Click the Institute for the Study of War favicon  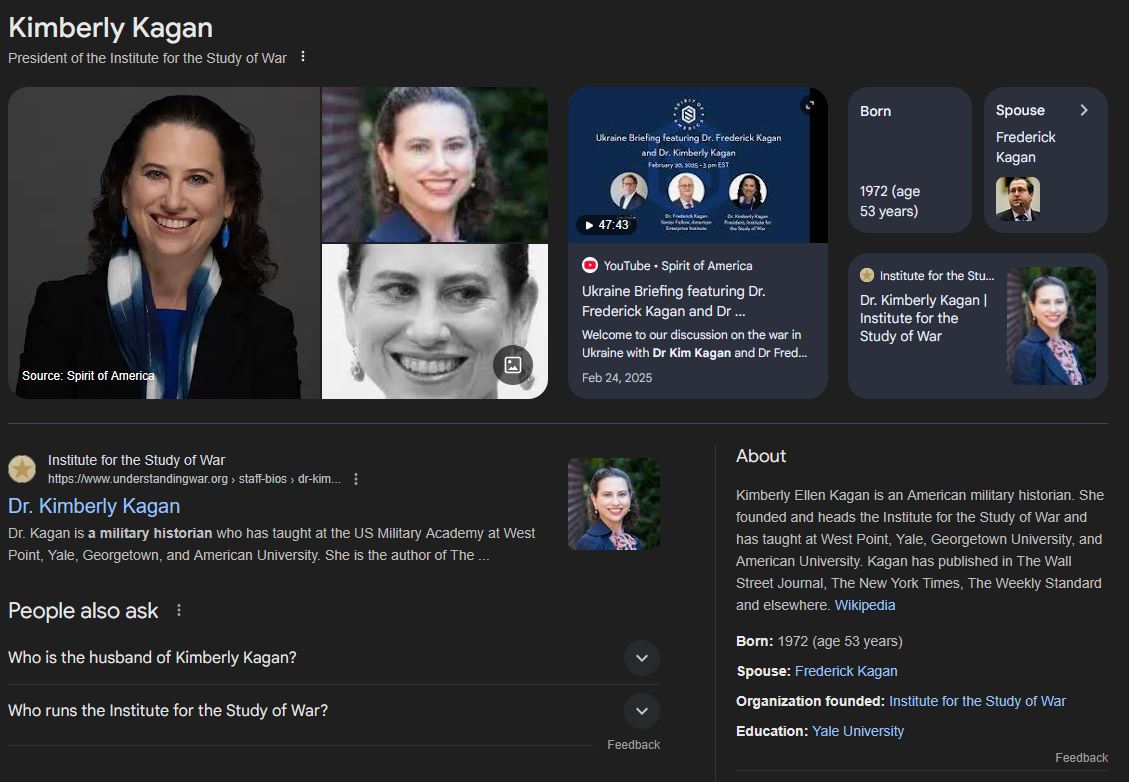coord(22,469)
